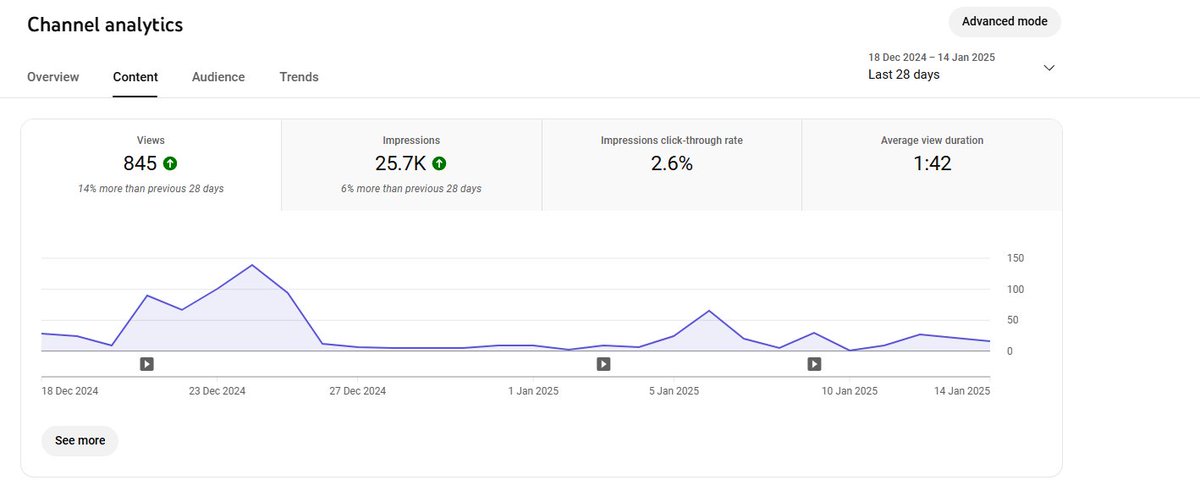This screenshot has height=486, width=1200.
Task: Click the 100 y-axis value
Action: click(1016, 289)
